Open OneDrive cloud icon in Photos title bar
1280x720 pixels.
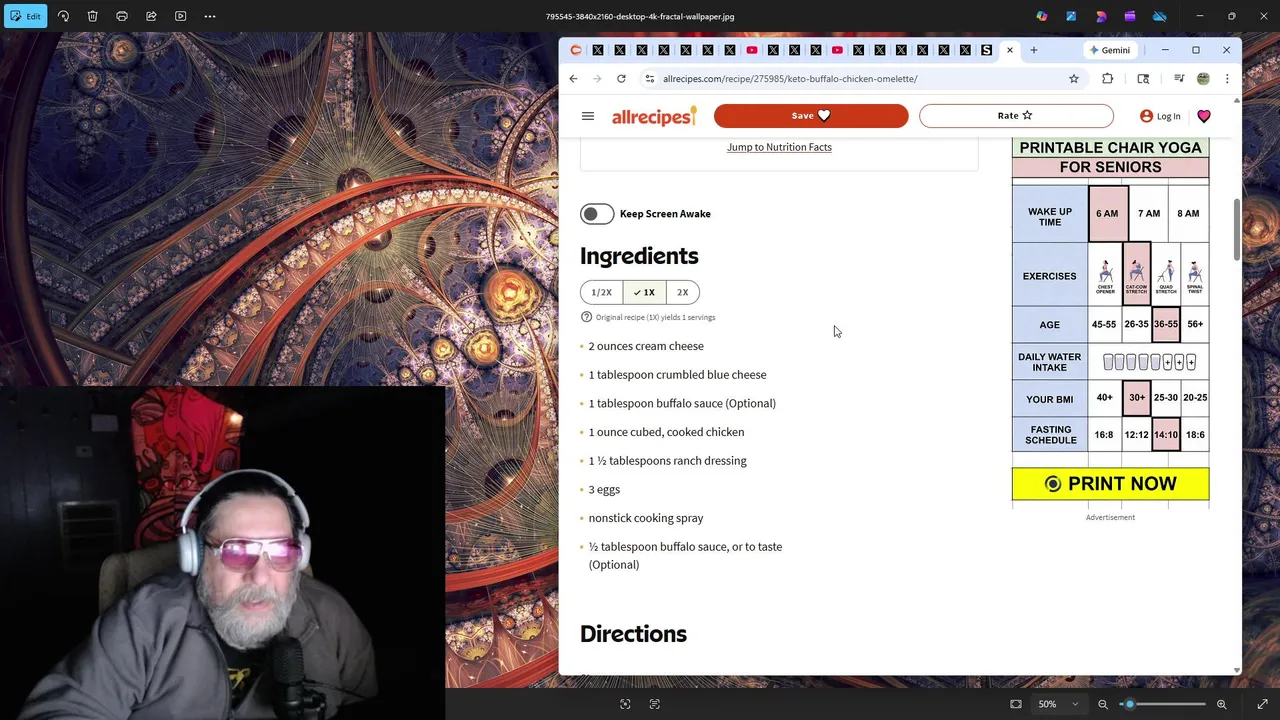coord(1160,16)
